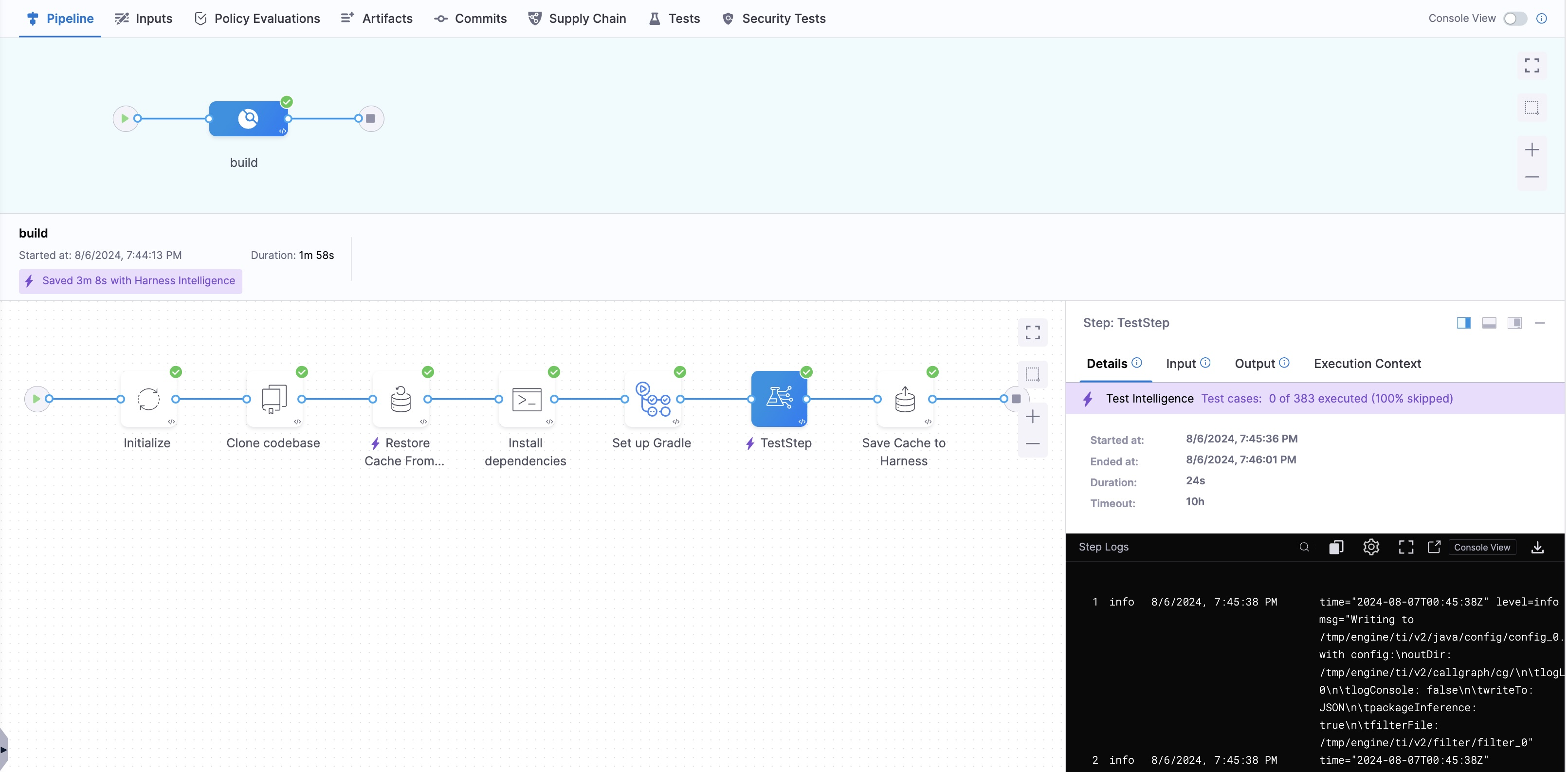The width and height of the screenshot is (1568, 772).
Task: Download step logs
Action: (x=1537, y=547)
